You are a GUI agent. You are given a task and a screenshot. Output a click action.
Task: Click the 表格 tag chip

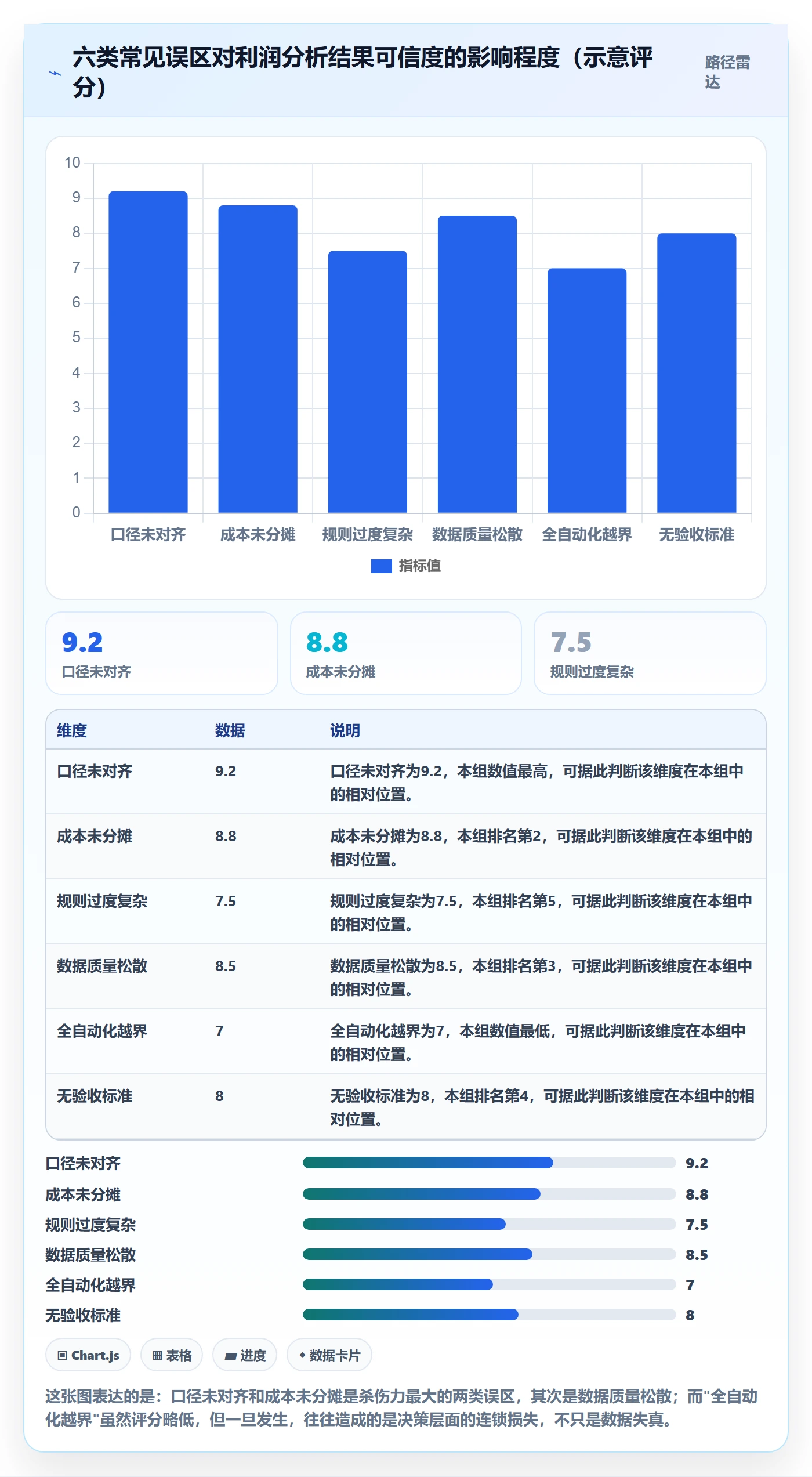tap(172, 1355)
